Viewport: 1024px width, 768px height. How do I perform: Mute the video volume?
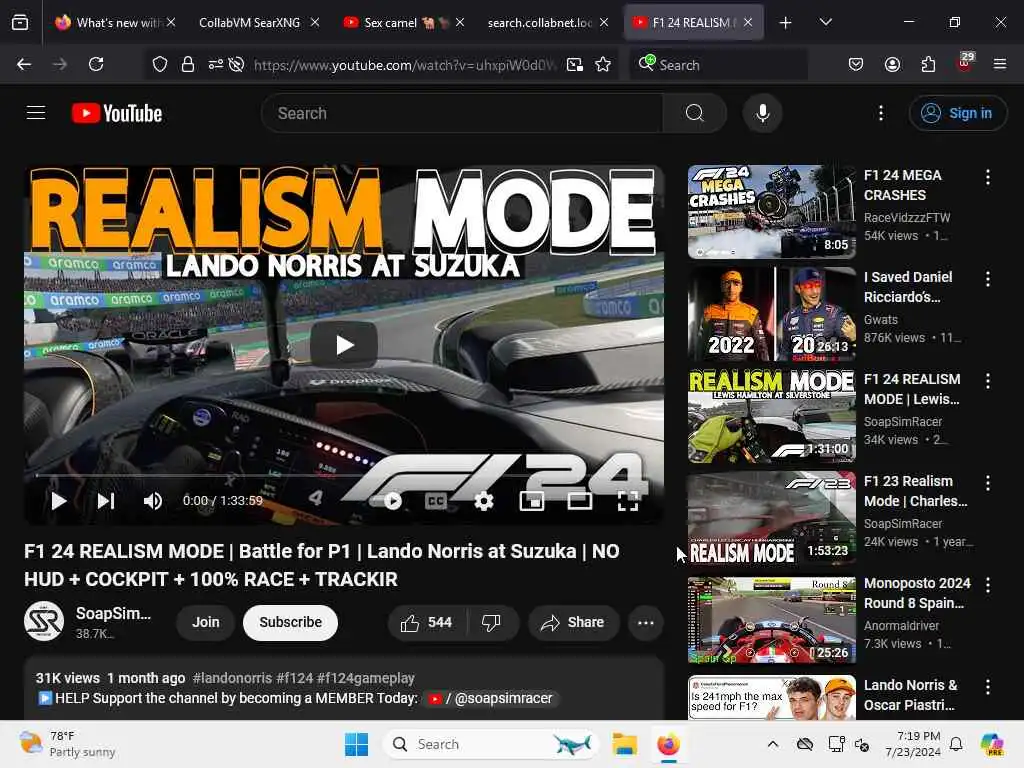(x=152, y=501)
